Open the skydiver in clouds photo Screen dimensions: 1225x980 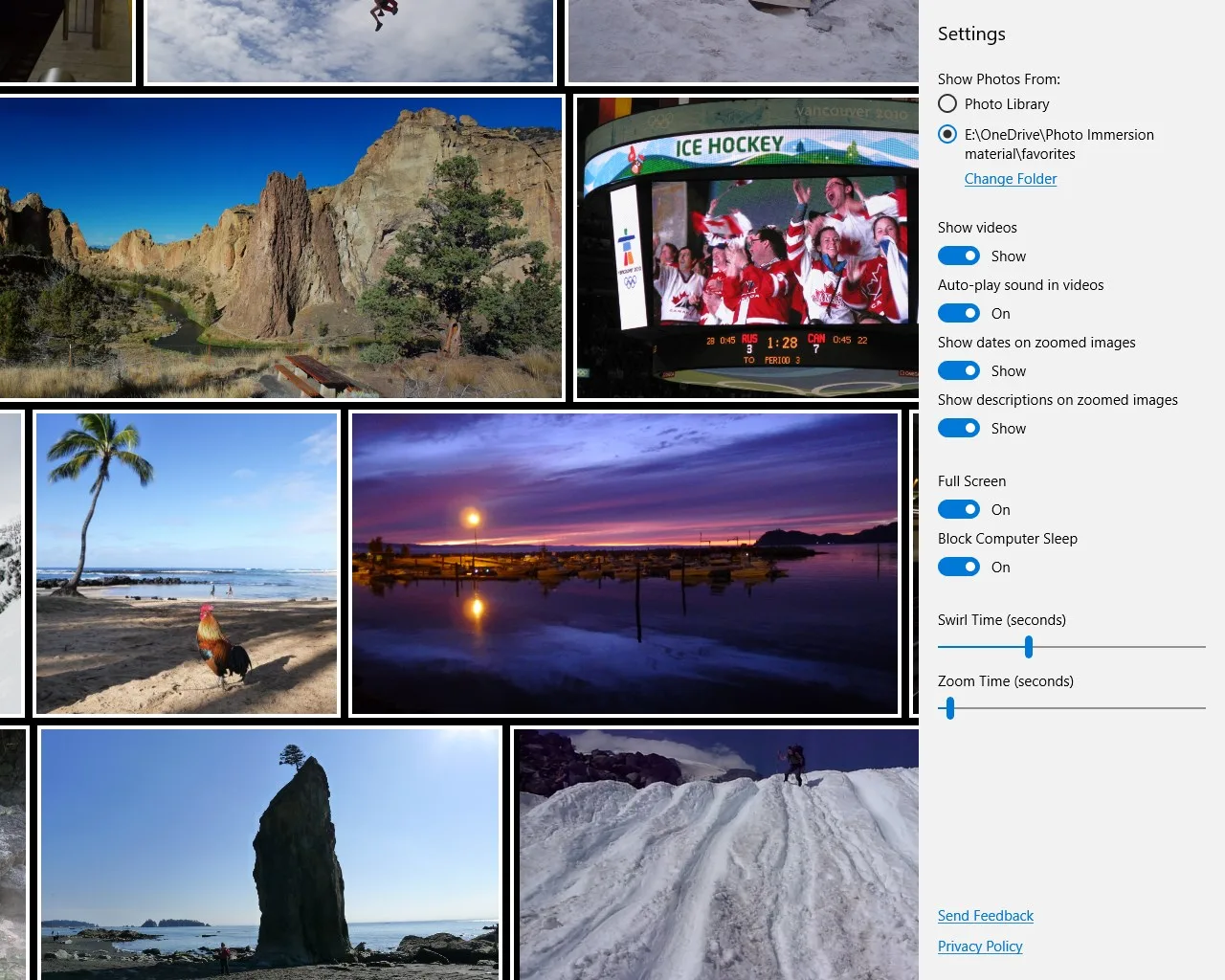point(350,40)
